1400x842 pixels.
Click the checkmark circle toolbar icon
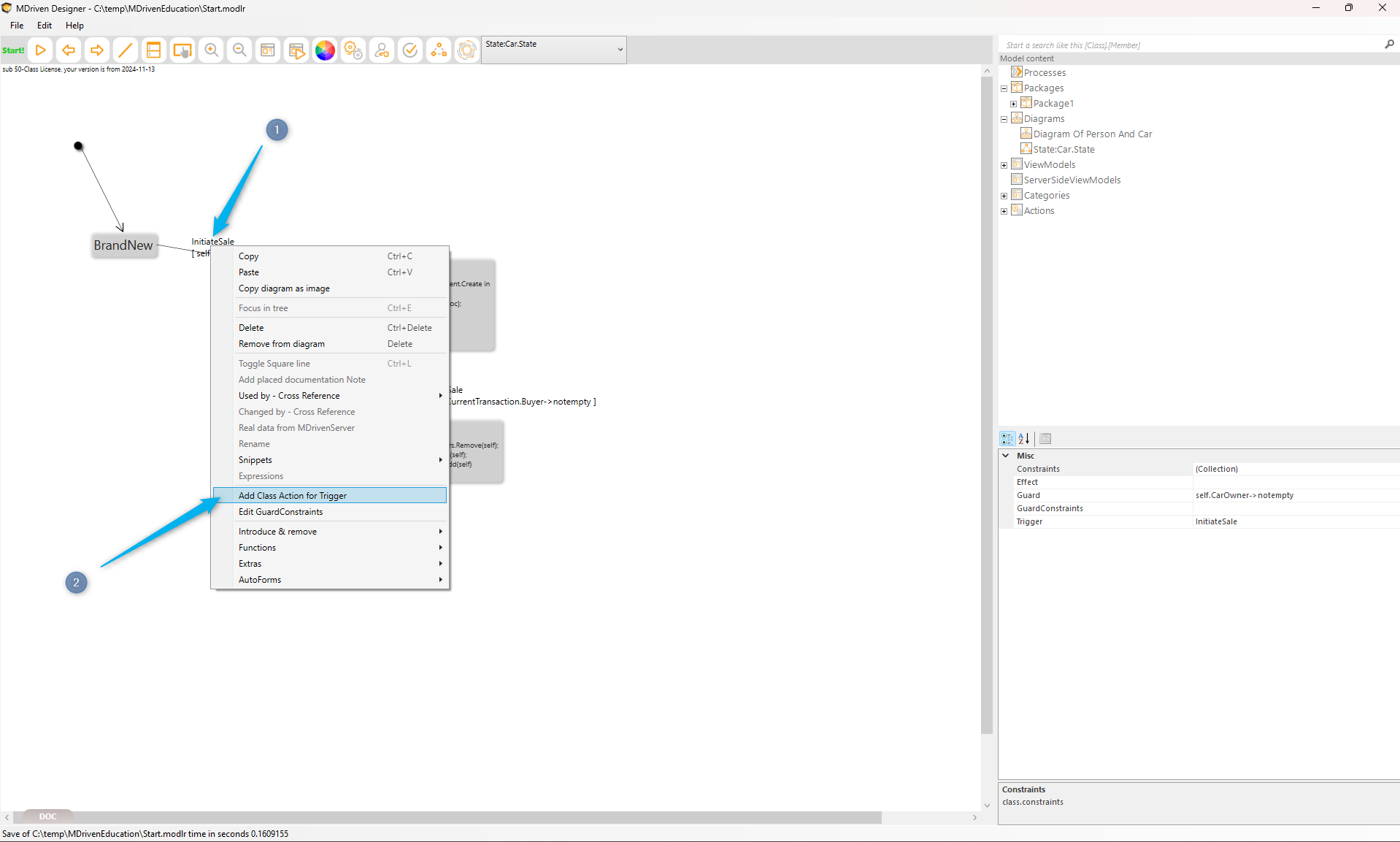click(410, 50)
